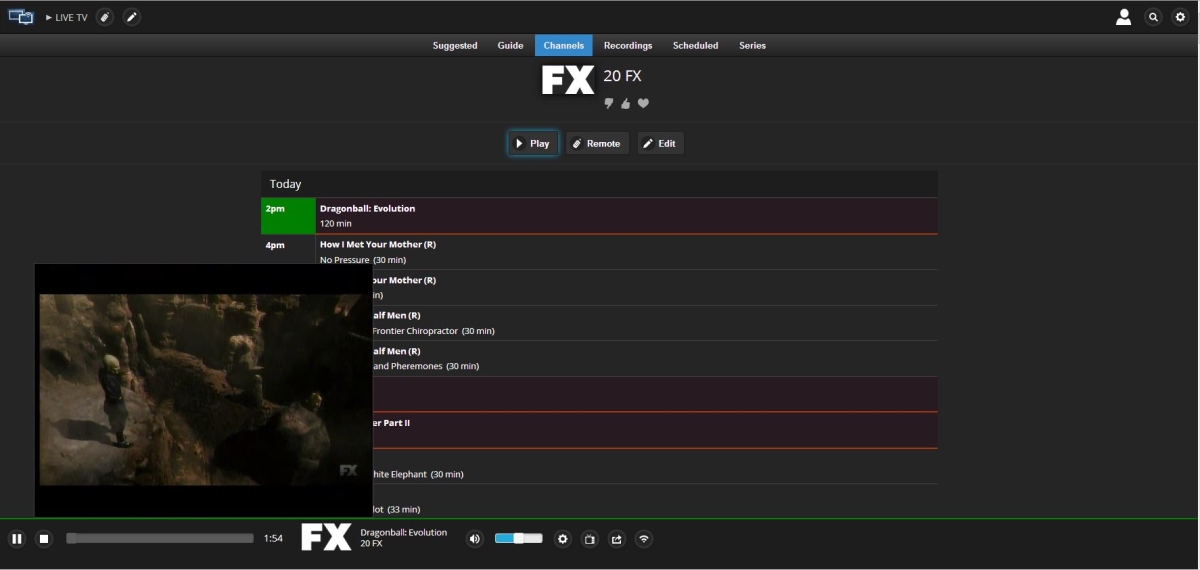
Task: Switch to the Suggested tab
Action: [x=455, y=46]
